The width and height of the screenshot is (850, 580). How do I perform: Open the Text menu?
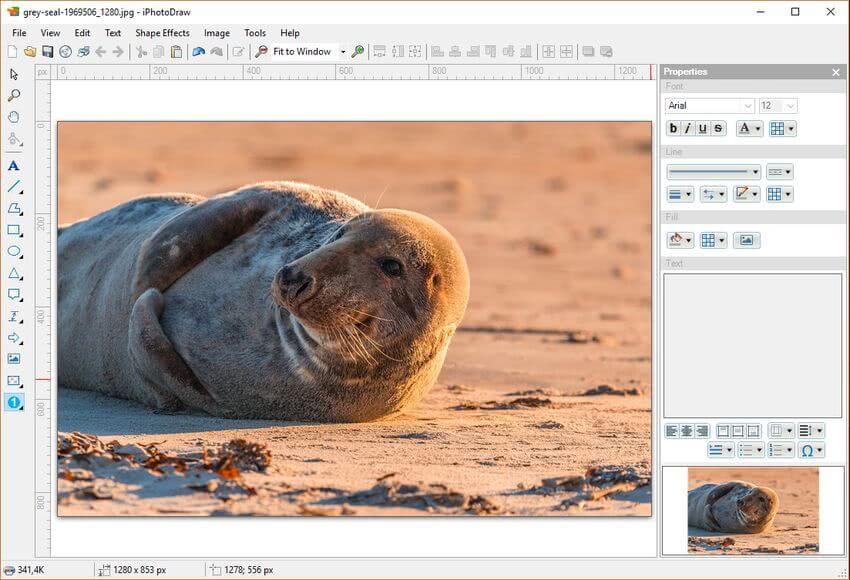113,33
